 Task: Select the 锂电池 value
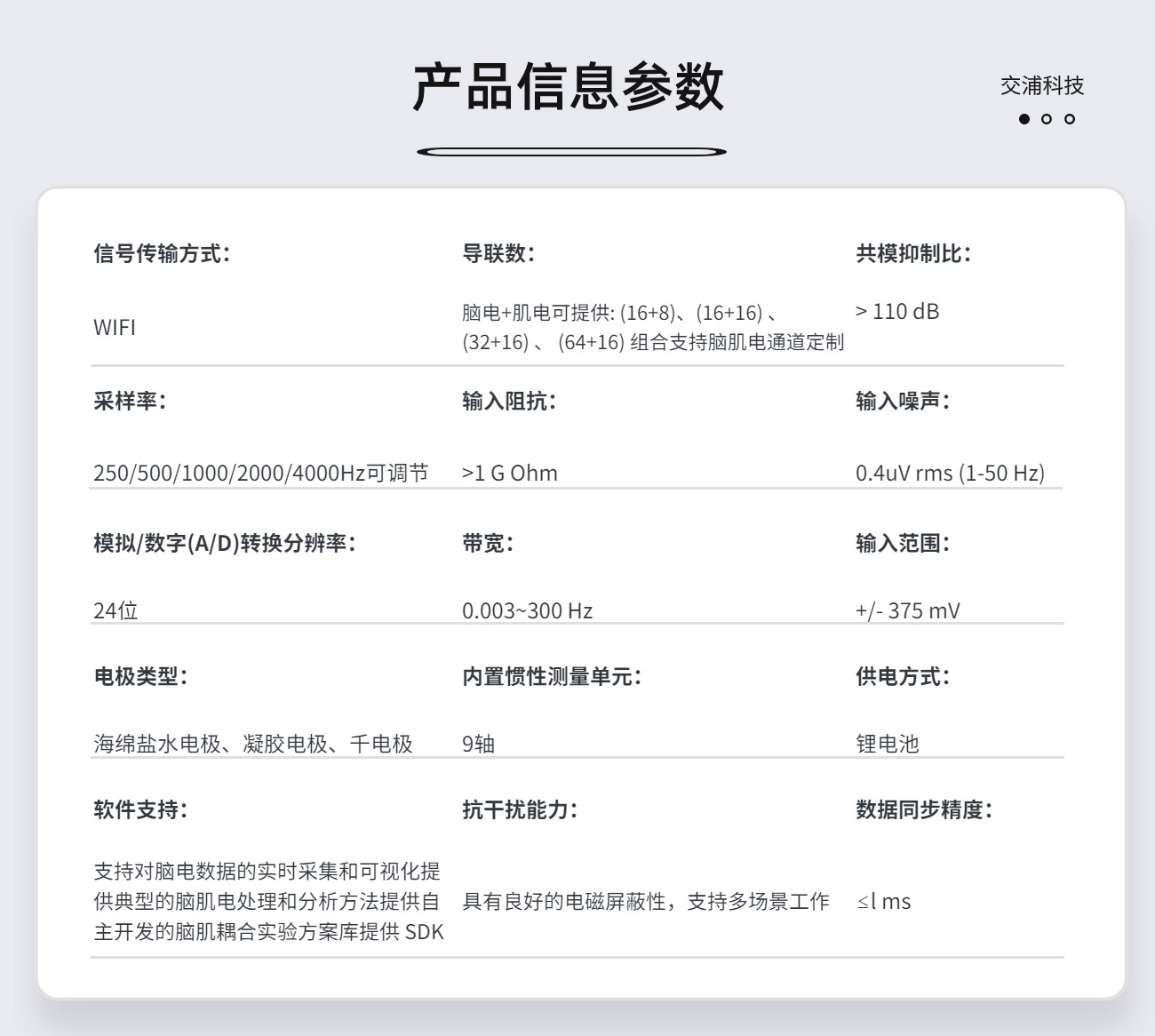(888, 744)
